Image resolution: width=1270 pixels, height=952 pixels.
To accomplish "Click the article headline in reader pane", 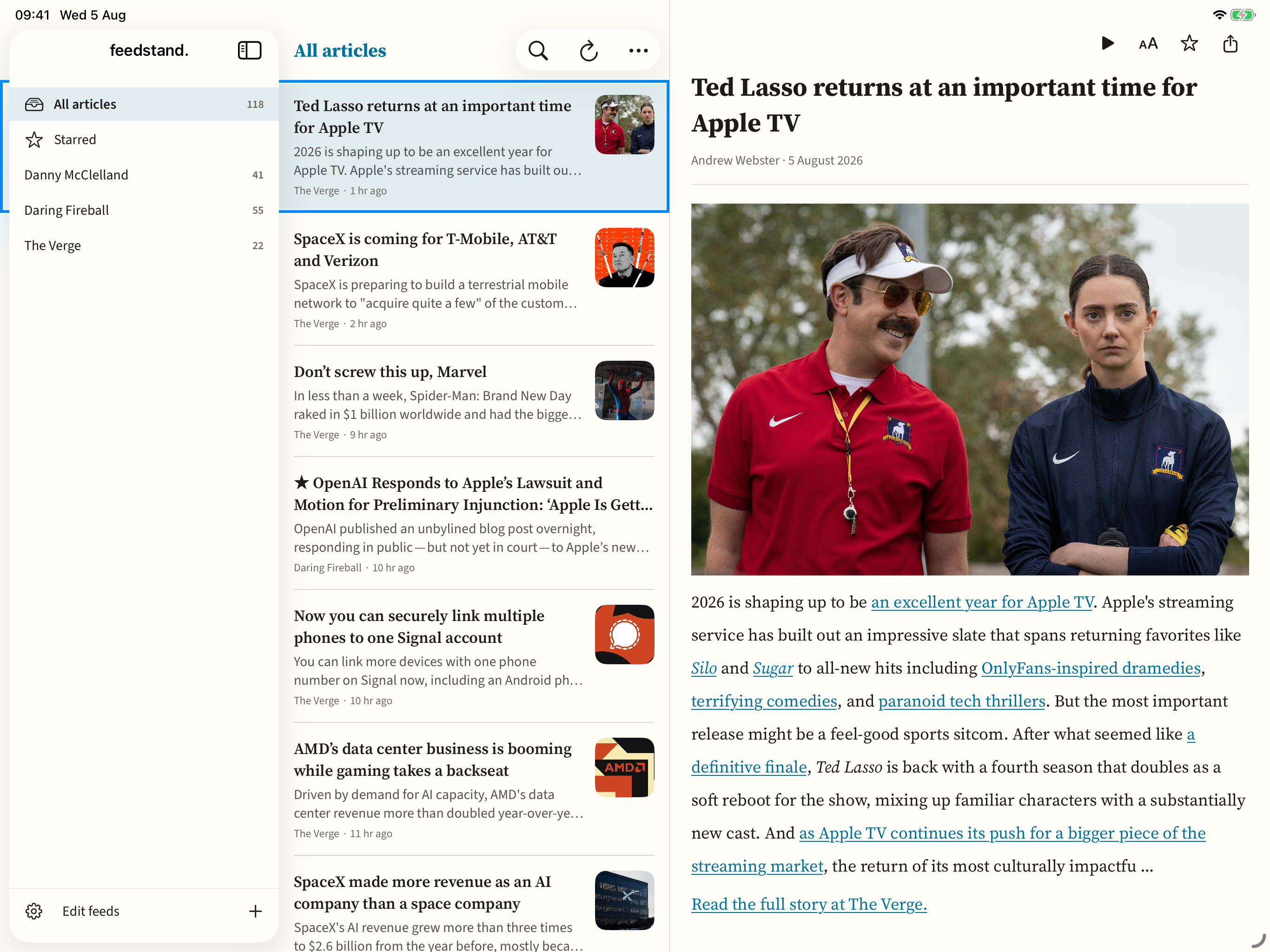I will (944, 105).
